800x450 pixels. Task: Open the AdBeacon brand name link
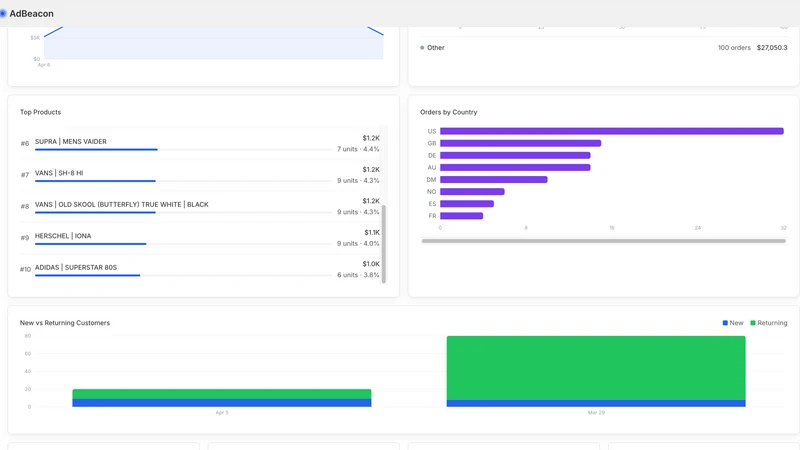coord(31,13)
